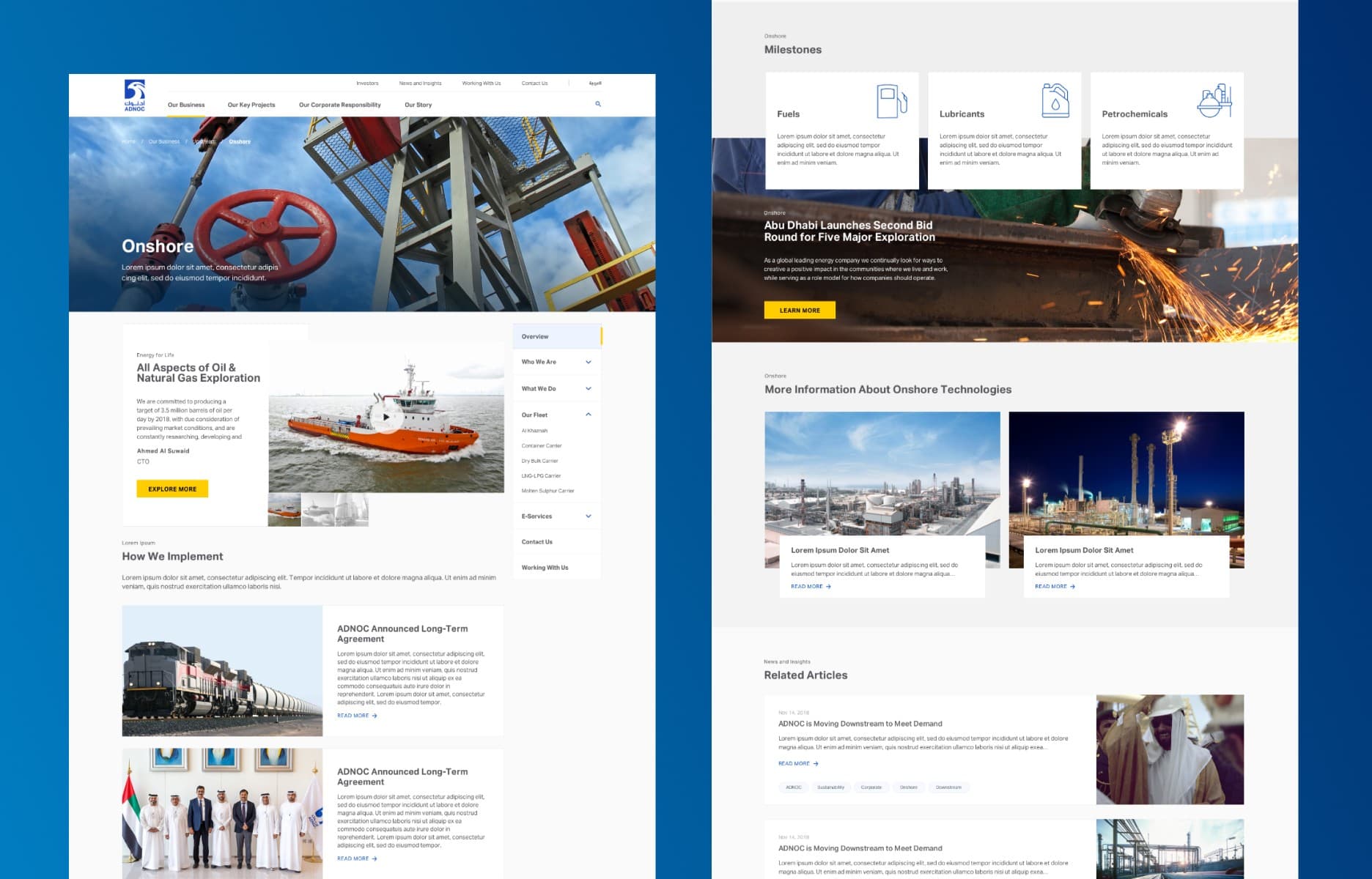Expand the What We Do section
This screenshot has height=879, width=1372.
pos(557,388)
